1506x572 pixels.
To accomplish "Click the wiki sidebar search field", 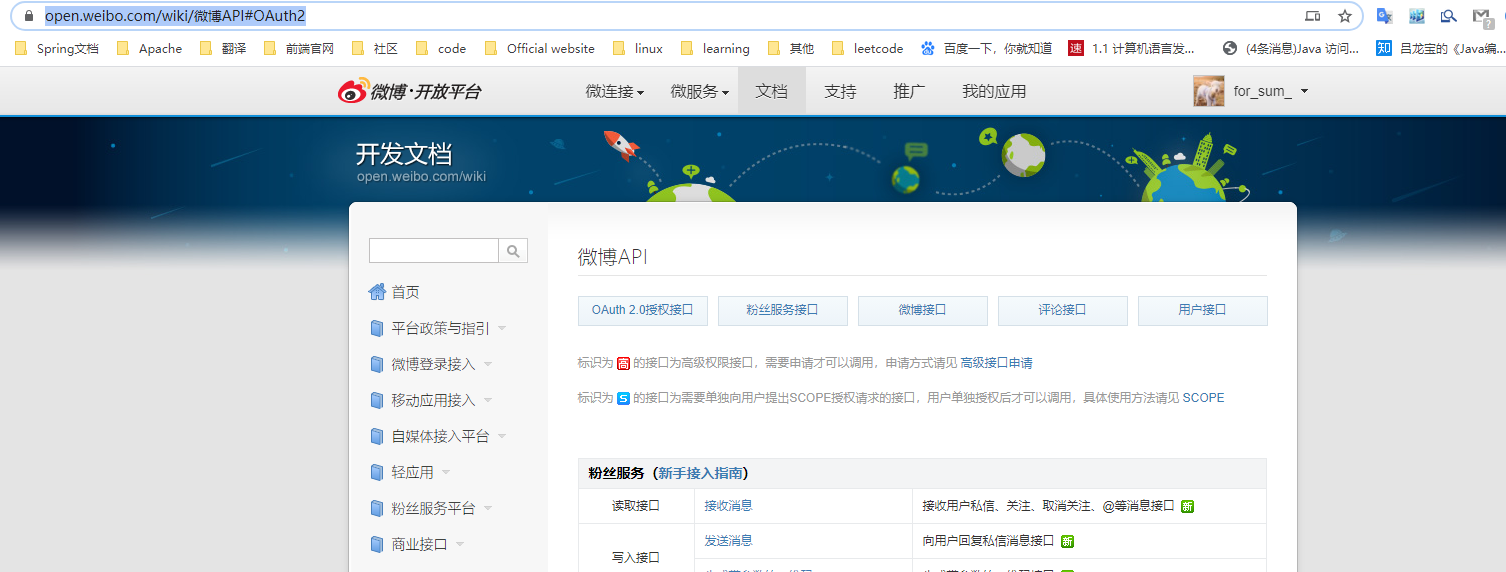I will [434, 251].
